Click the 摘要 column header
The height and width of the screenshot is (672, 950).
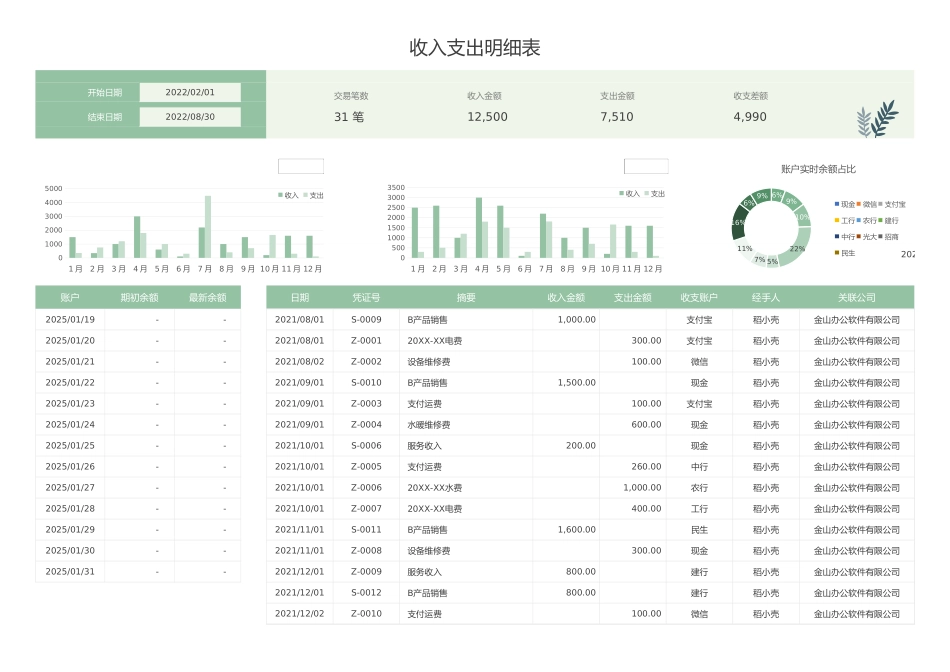point(466,297)
